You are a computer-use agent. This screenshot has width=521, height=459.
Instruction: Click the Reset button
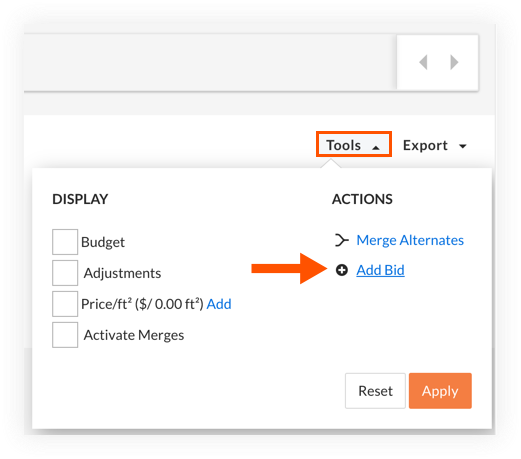[375, 391]
